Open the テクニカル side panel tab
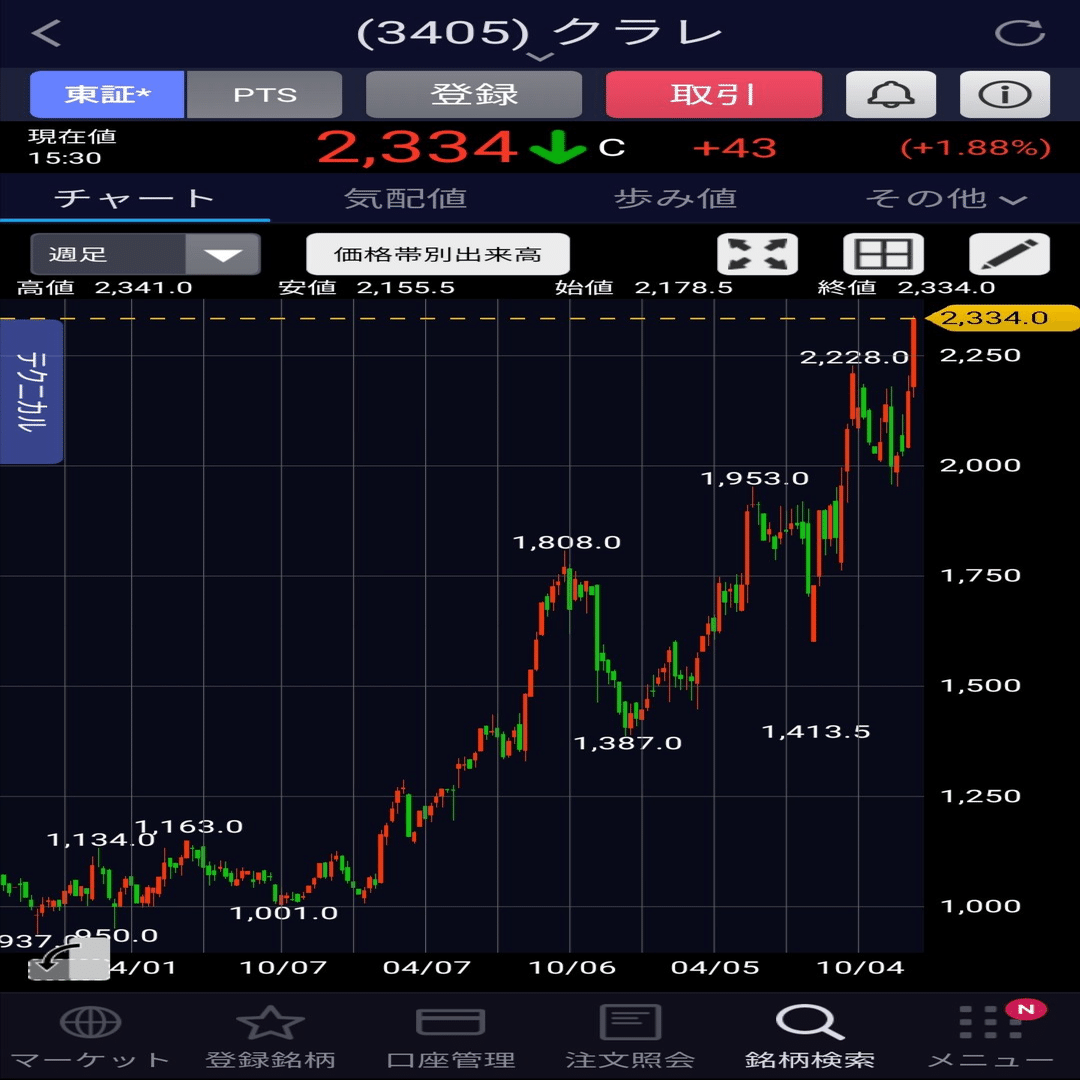The image size is (1080, 1080). click(31, 391)
